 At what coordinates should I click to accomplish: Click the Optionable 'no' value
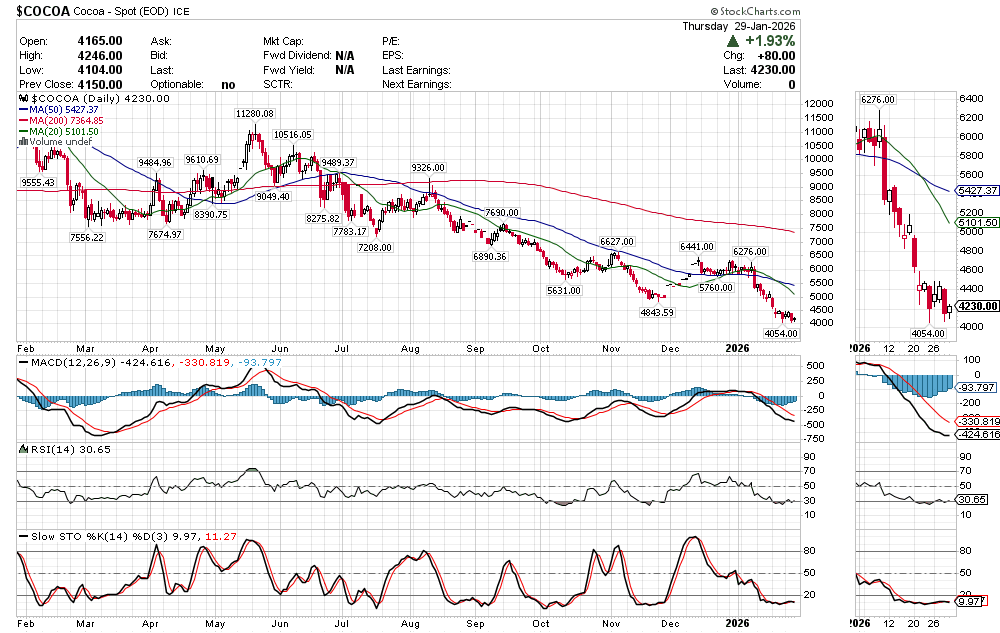tap(228, 85)
